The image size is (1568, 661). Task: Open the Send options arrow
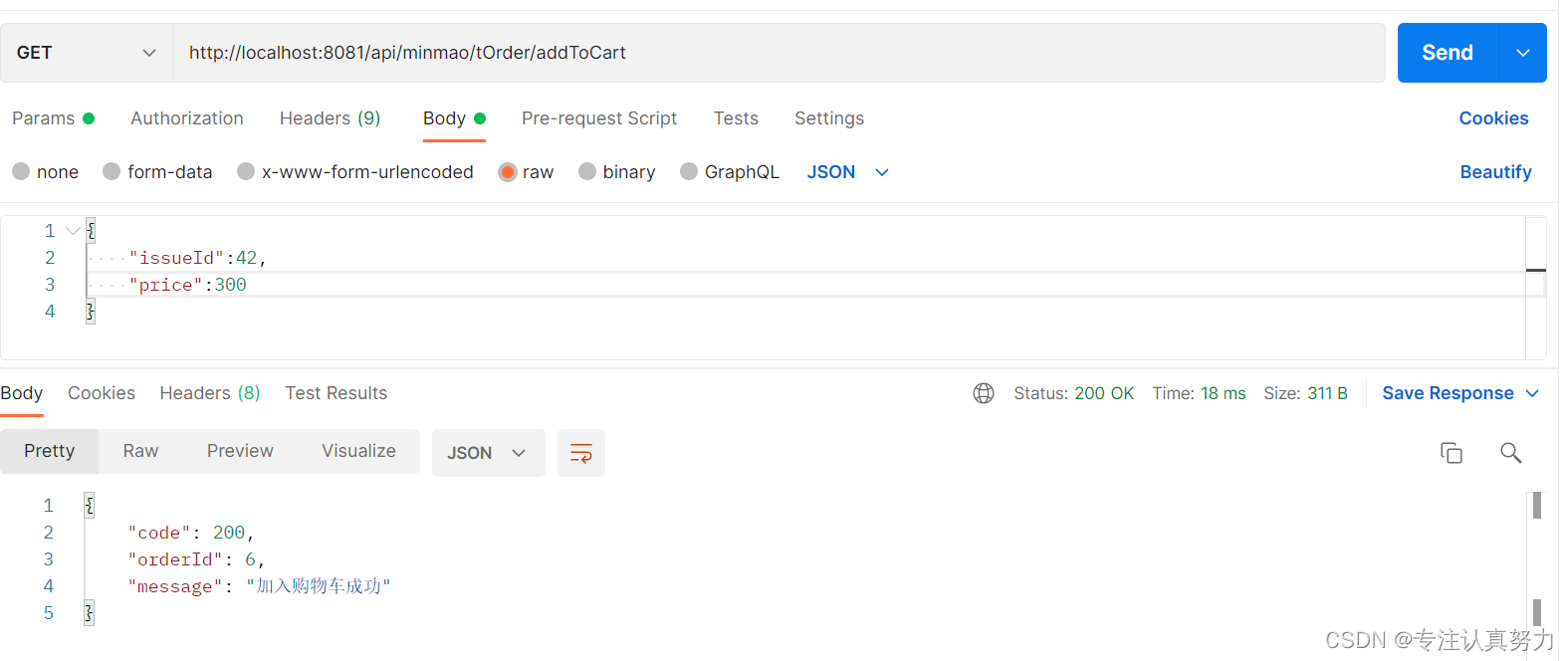pos(1522,53)
